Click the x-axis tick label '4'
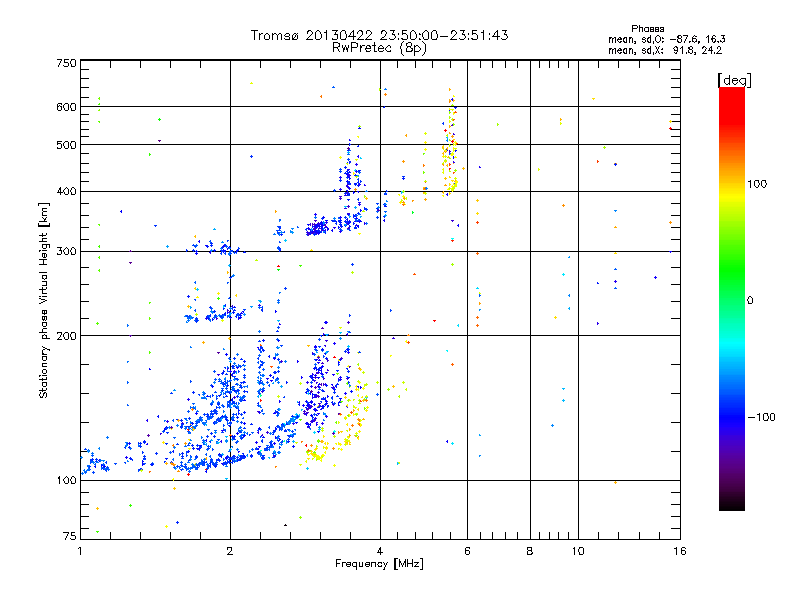This screenshot has width=800, height=600. (380, 551)
